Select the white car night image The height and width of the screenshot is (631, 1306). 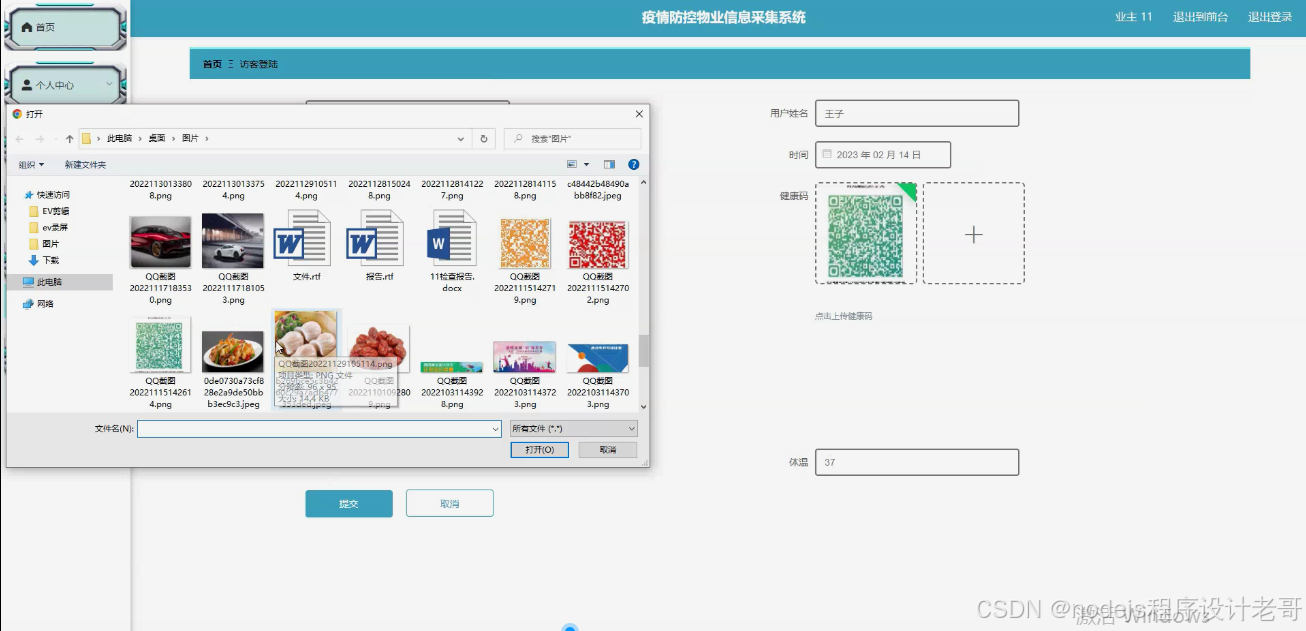tap(233, 241)
